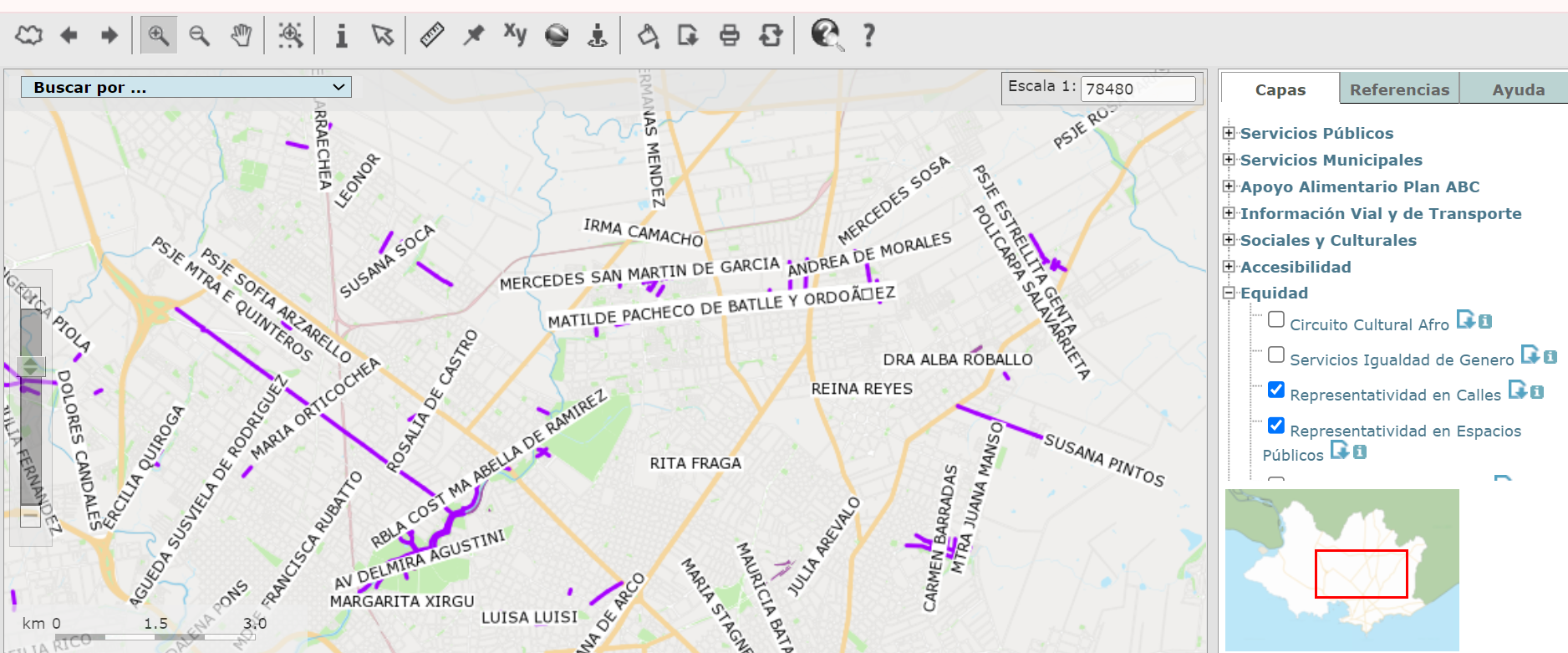Viewport: 1568px width, 653px height.
Task: Click the zoom slider handle on map
Action: 31,366
